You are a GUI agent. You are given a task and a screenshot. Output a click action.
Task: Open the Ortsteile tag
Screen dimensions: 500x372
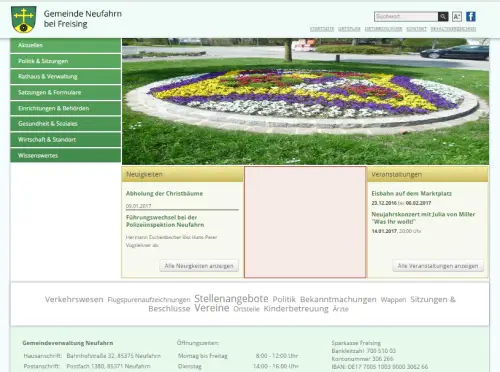(x=246, y=309)
